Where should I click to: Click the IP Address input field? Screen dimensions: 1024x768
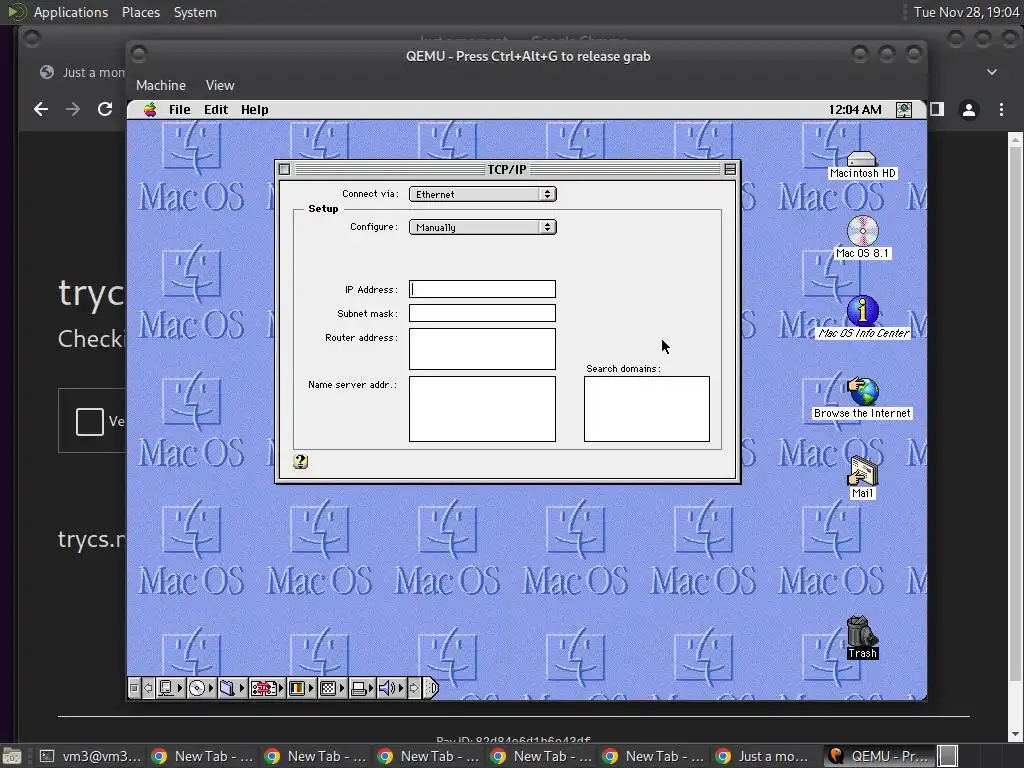483,289
